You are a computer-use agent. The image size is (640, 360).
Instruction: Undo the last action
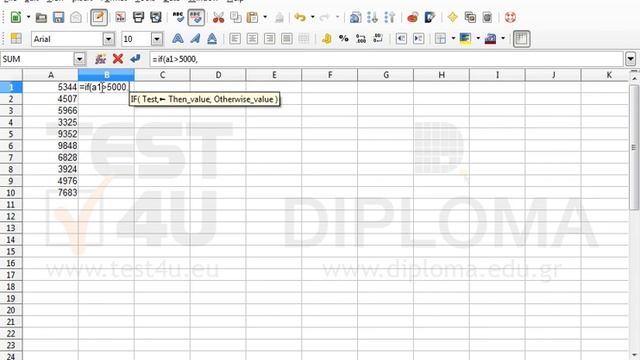300,18
